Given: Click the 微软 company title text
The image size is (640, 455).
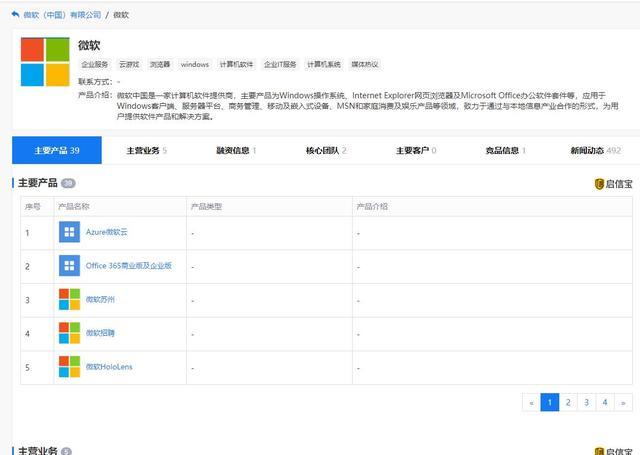Looking at the screenshot, I should tap(89, 45).
